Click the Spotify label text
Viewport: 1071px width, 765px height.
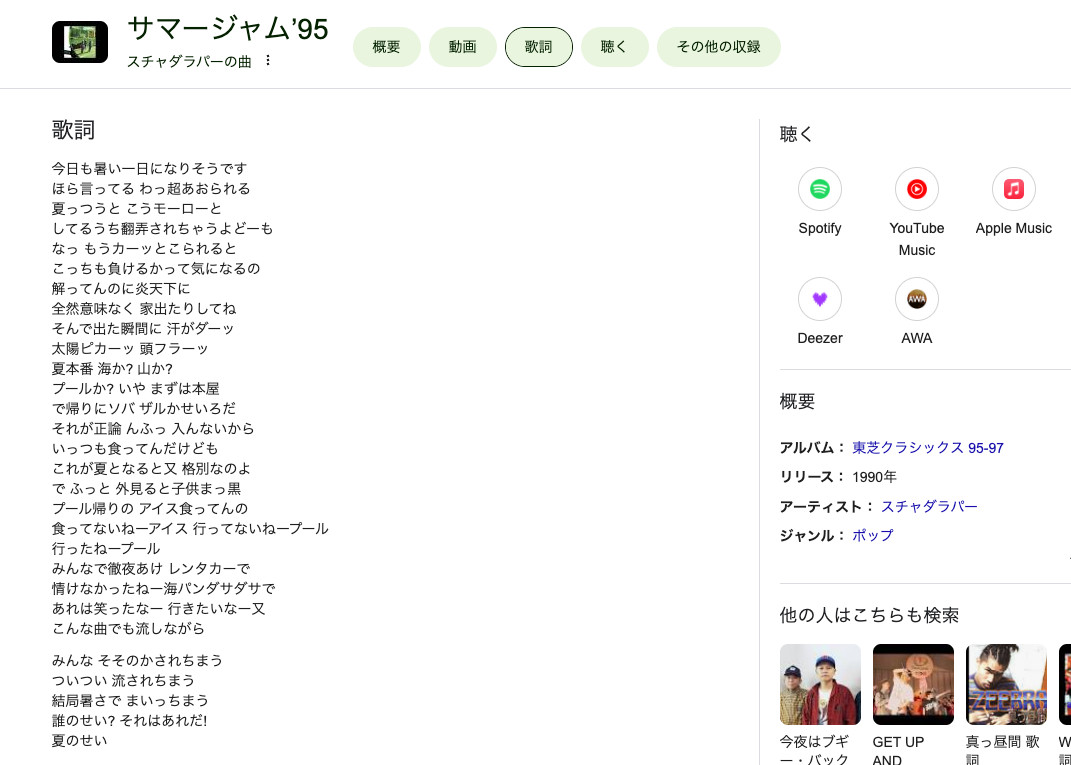tap(820, 228)
